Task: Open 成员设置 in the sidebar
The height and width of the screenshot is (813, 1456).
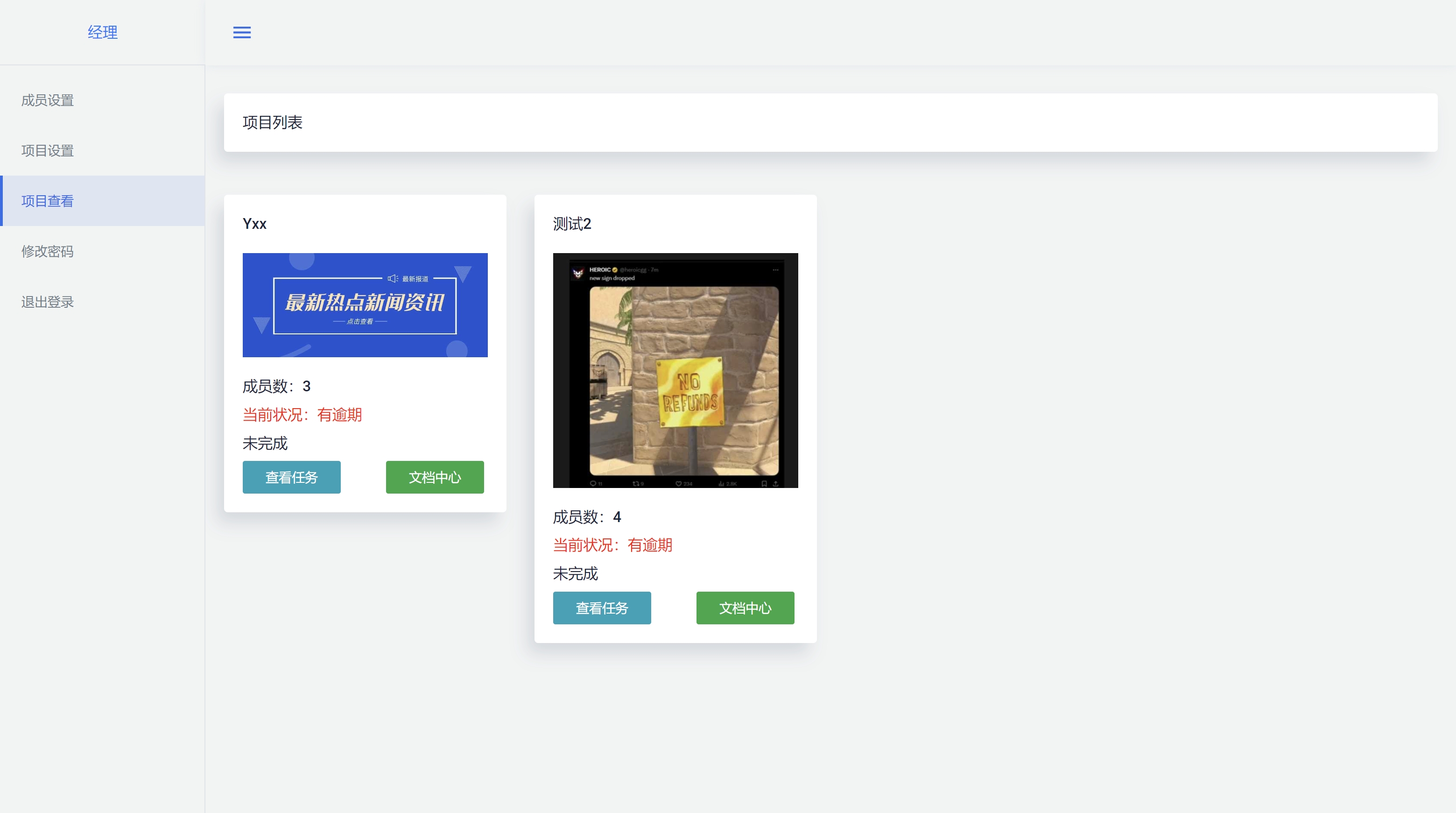Action: 48,100
